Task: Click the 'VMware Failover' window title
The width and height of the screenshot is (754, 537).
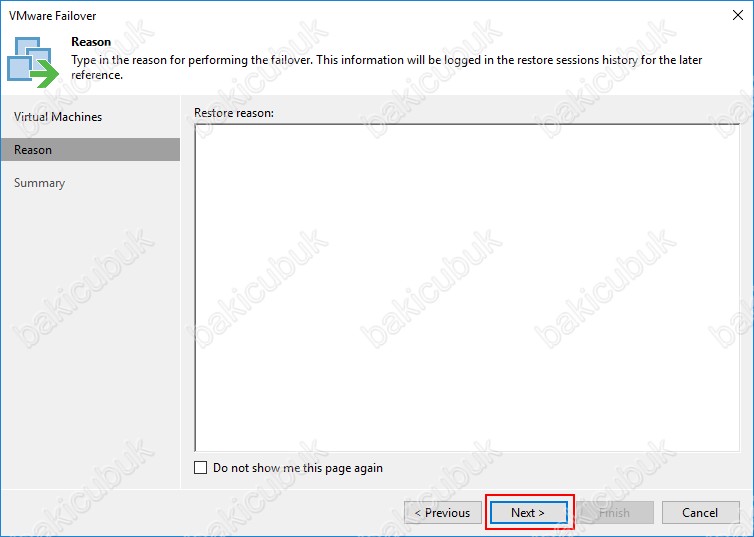Action: point(52,16)
